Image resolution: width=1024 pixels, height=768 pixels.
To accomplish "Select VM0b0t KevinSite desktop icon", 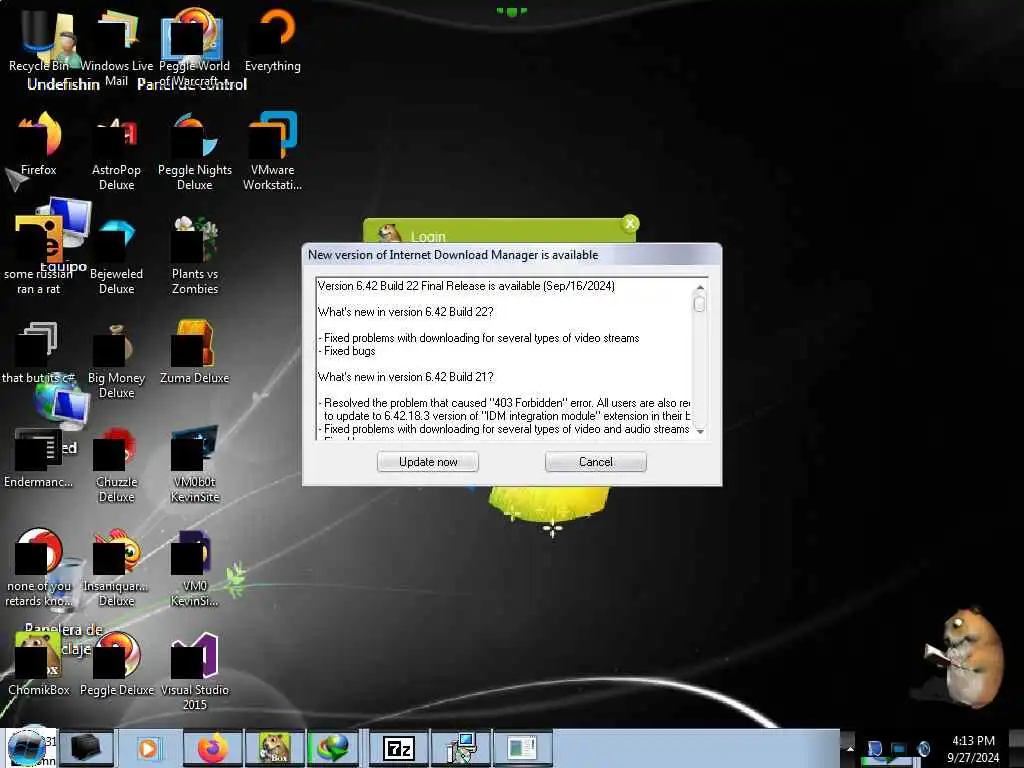I will 195,464.
